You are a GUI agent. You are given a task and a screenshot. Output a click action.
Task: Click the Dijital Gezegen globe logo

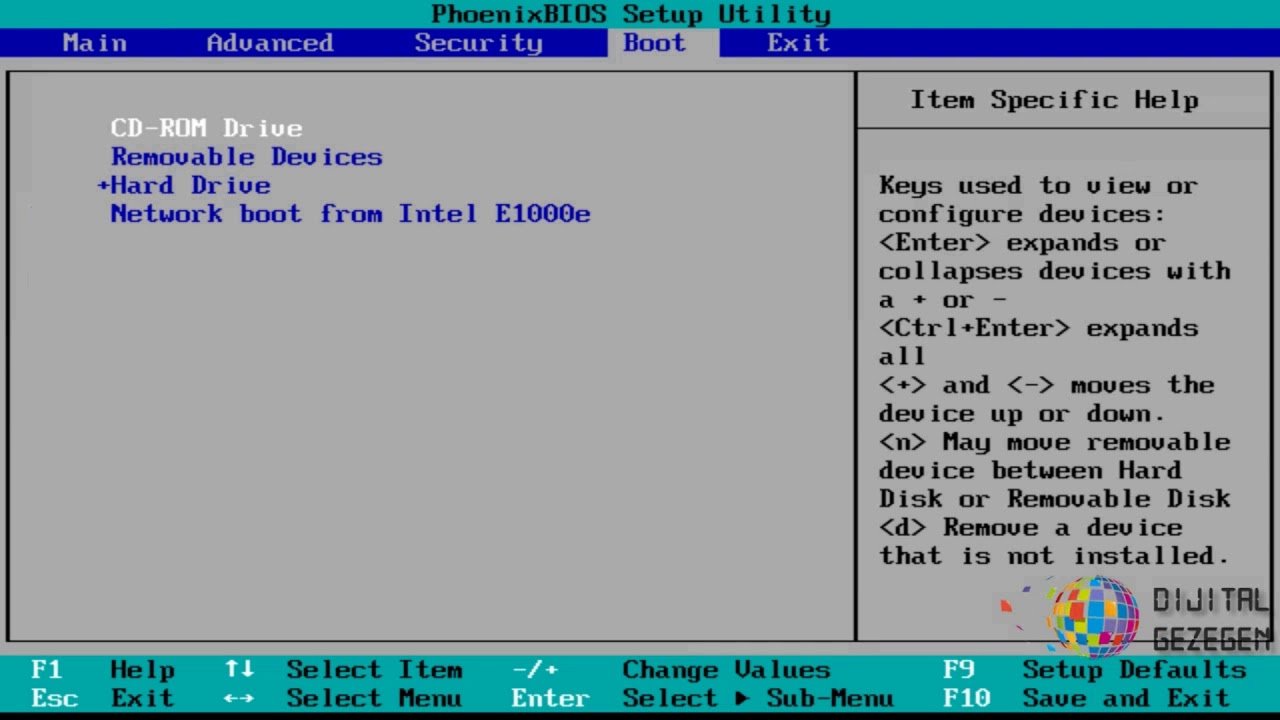click(x=1094, y=615)
